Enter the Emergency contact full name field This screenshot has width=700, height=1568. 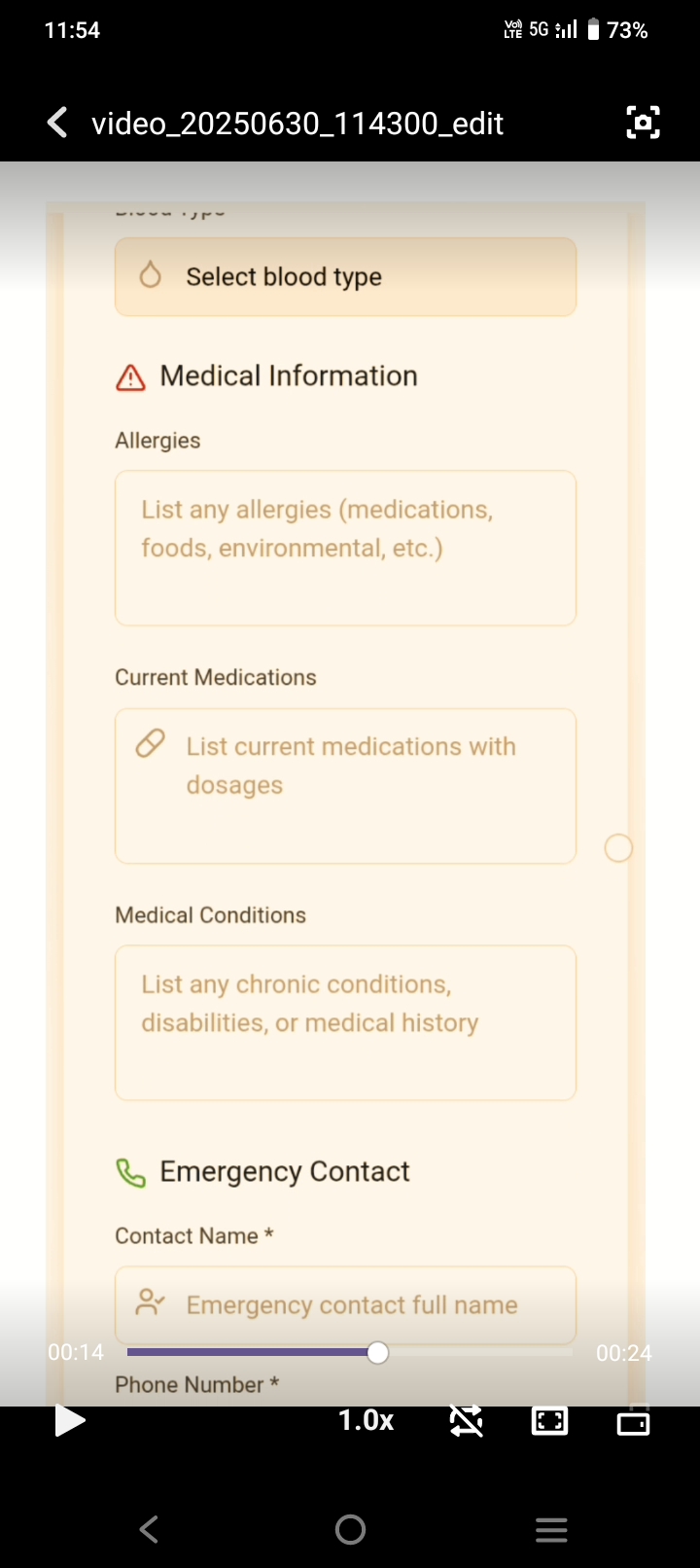(x=350, y=1304)
